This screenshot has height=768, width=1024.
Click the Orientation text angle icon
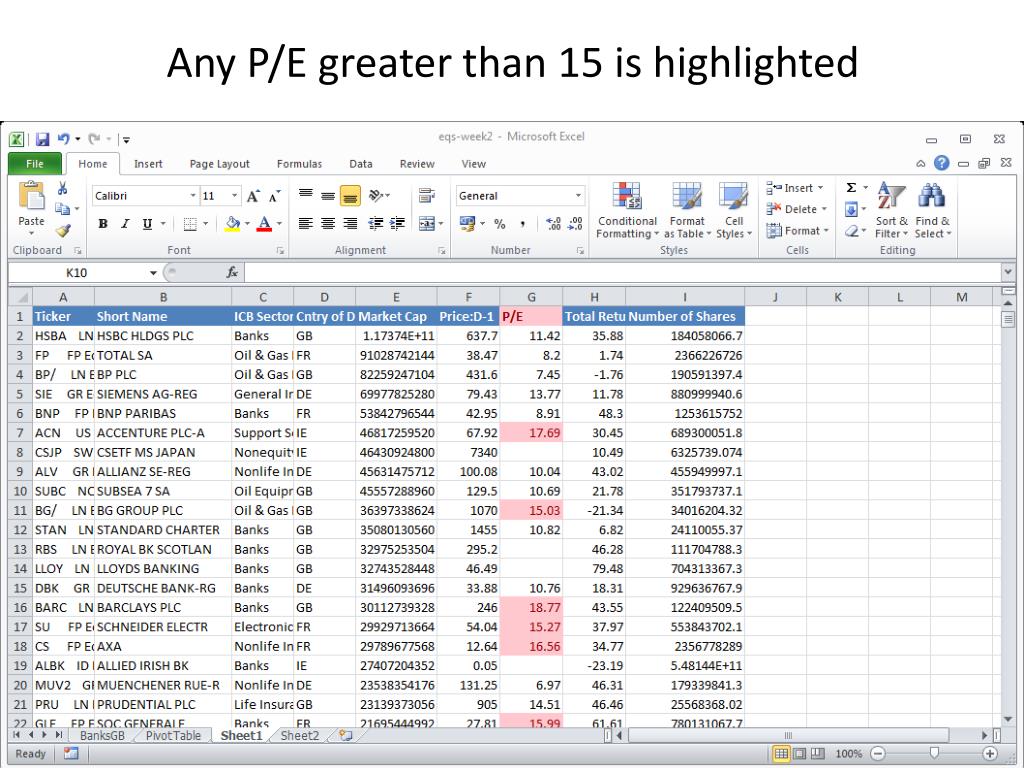377,195
